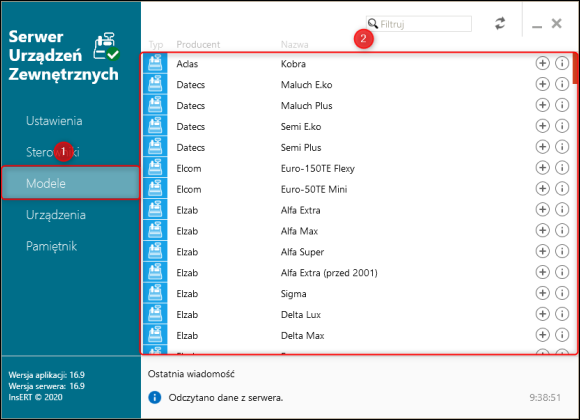Screen dimensions: 580x420
Task: Add the Datecs Semi Plus model
Action: pyautogui.click(x=542, y=147)
